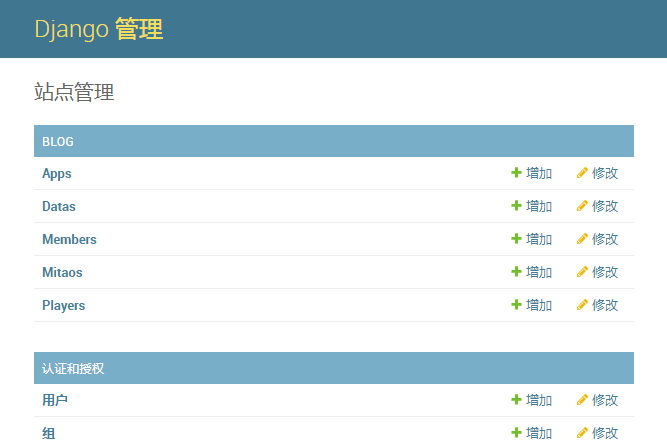The height and width of the screenshot is (444, 667).
Task: Click the green plus icon in the 用户 row
Action: click(516, 400)
